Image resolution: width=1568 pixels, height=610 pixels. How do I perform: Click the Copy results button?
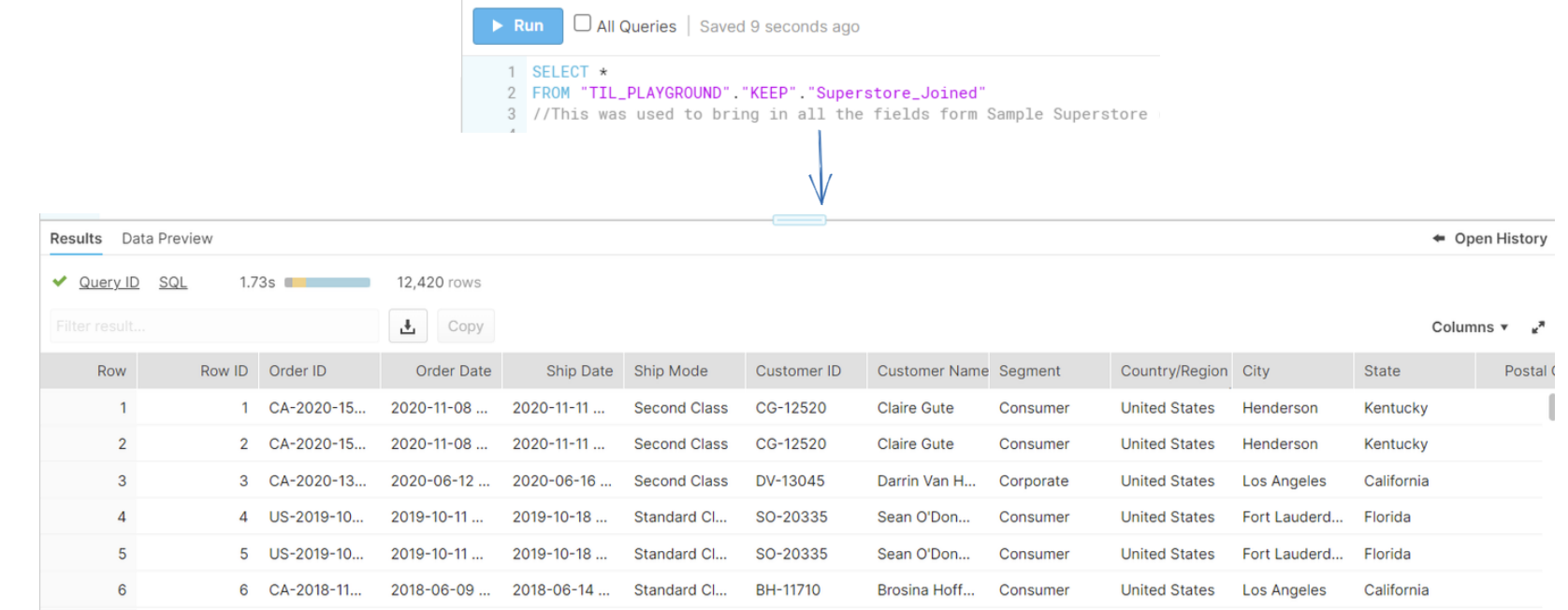(465, 327)
